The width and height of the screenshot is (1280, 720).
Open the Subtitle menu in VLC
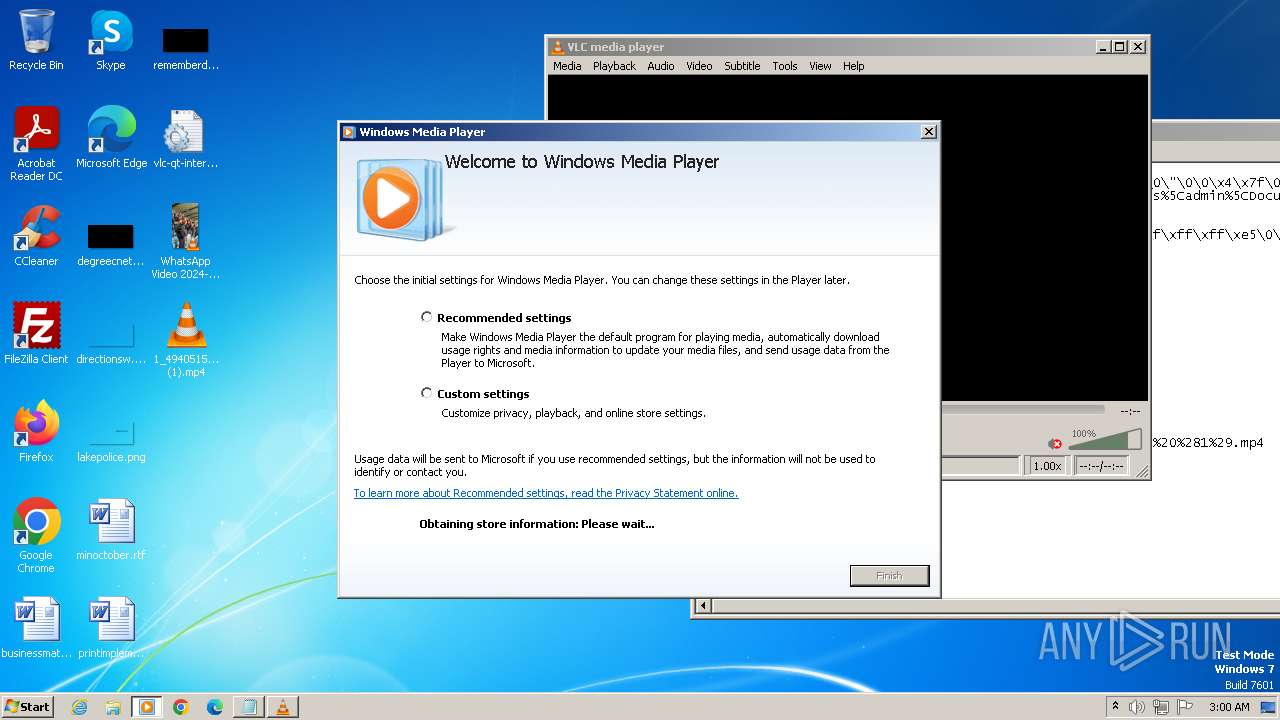pos(742,66)
